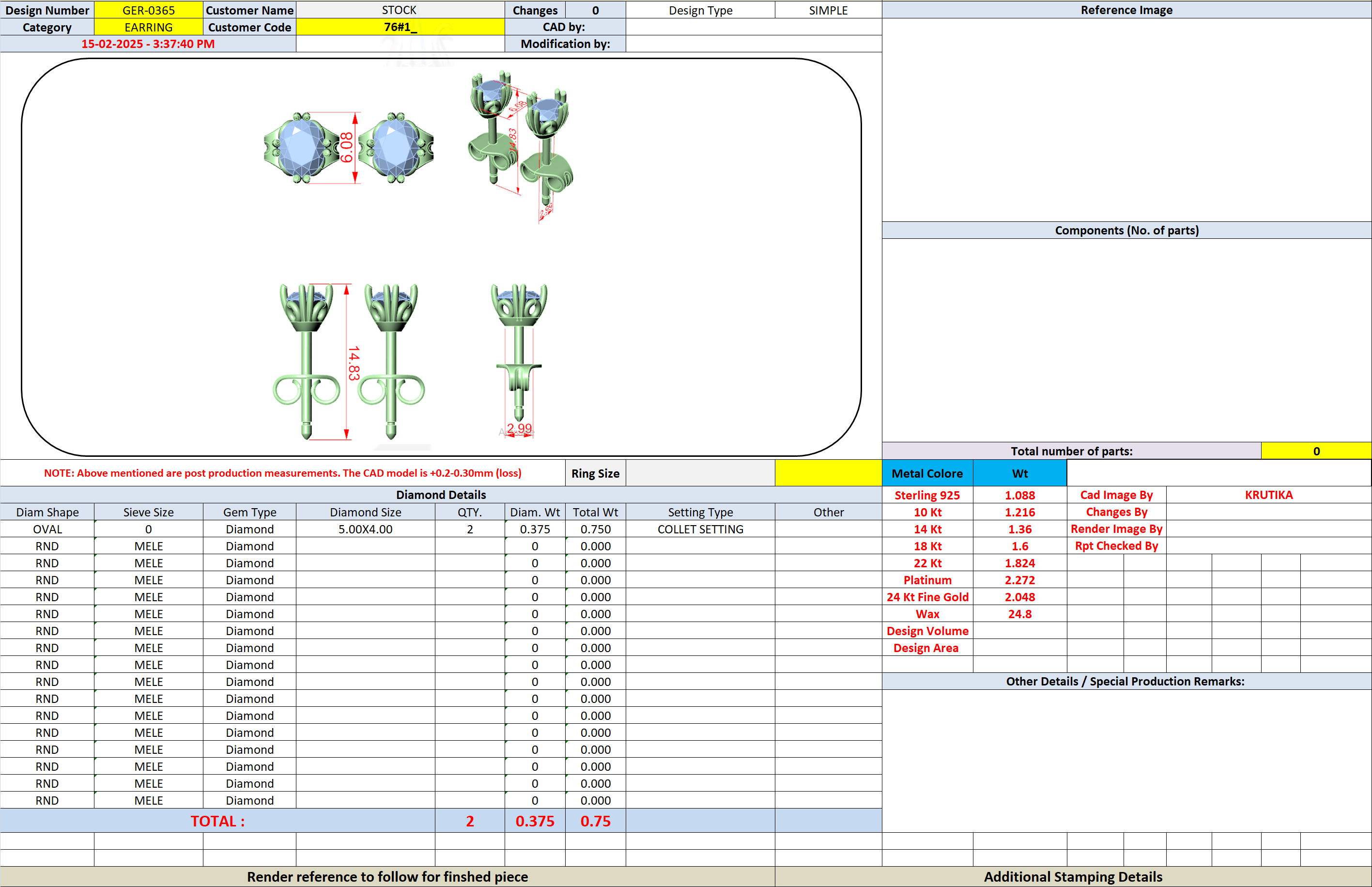Click the Reference Image header
1372x887 pixels.
tap(1127, 10)
